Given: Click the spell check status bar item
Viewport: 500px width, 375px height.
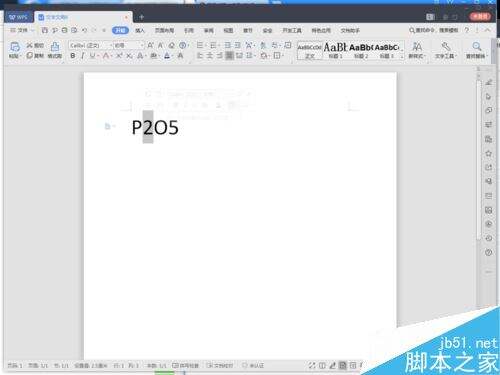Looking at the screenshot, I should tap(185, 366).
